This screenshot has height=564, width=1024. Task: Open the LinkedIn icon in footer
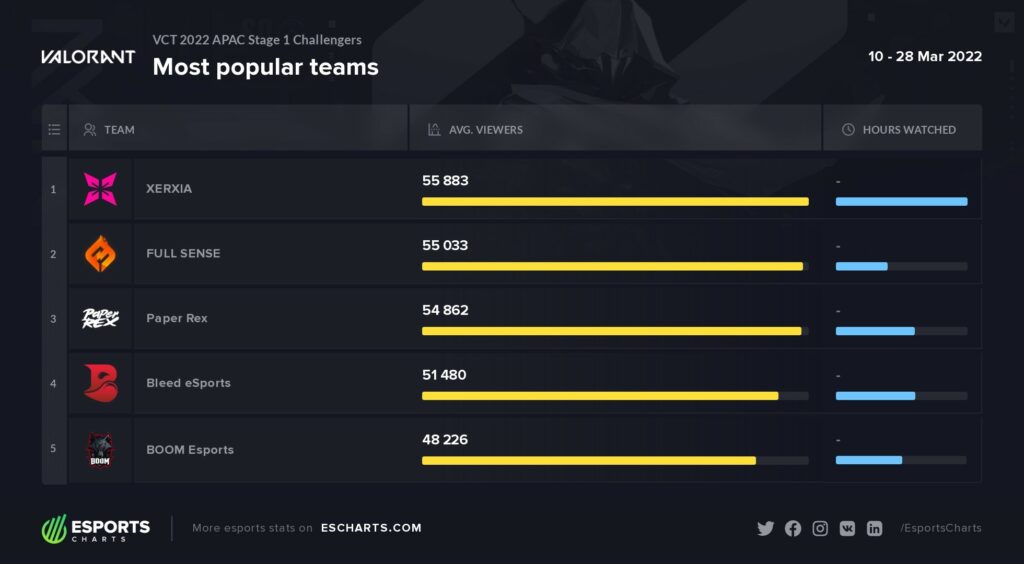pos(874,529)
